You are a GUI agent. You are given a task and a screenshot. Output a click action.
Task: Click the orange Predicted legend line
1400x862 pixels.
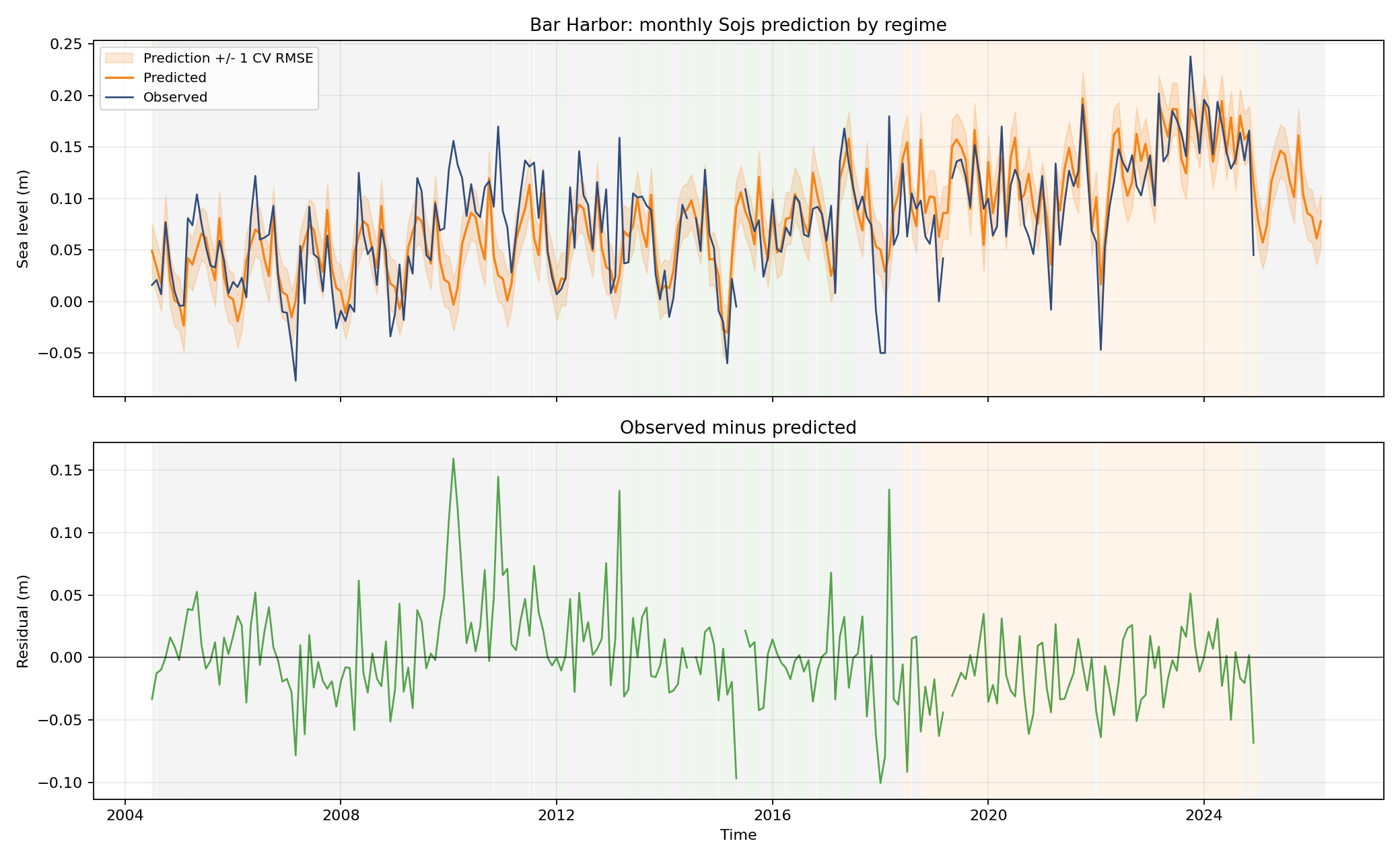tap(120, 77)
